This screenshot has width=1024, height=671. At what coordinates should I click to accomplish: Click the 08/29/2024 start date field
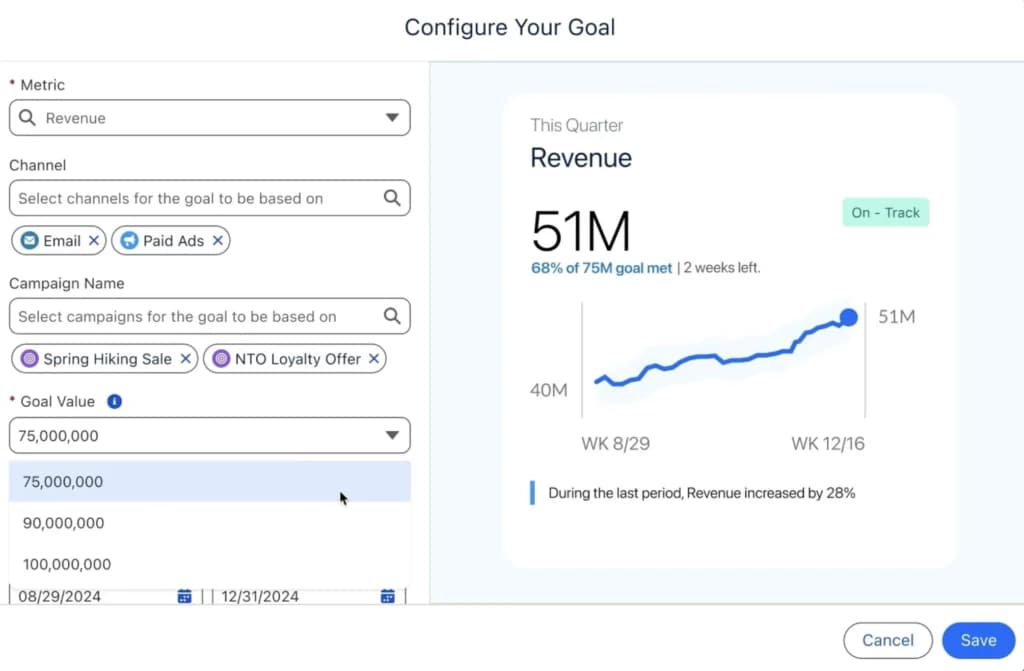click(x=105, y=596)
